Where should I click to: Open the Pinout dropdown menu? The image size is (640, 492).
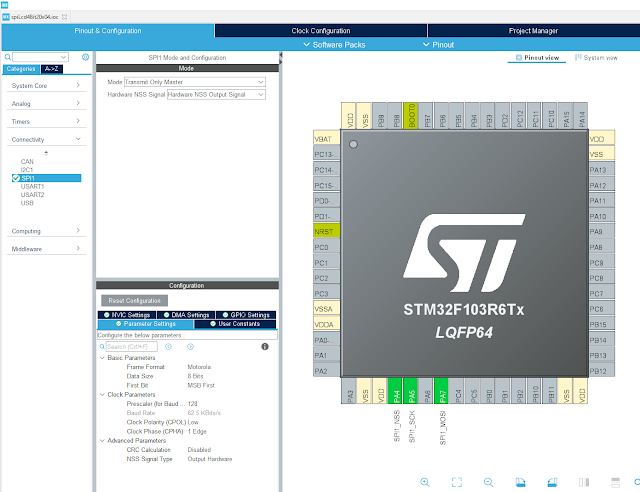click(x=438, y=45)
